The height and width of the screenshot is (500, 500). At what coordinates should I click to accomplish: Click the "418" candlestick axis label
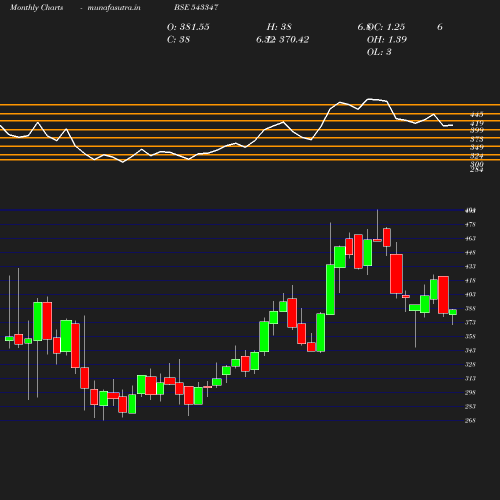coord(470,281)
